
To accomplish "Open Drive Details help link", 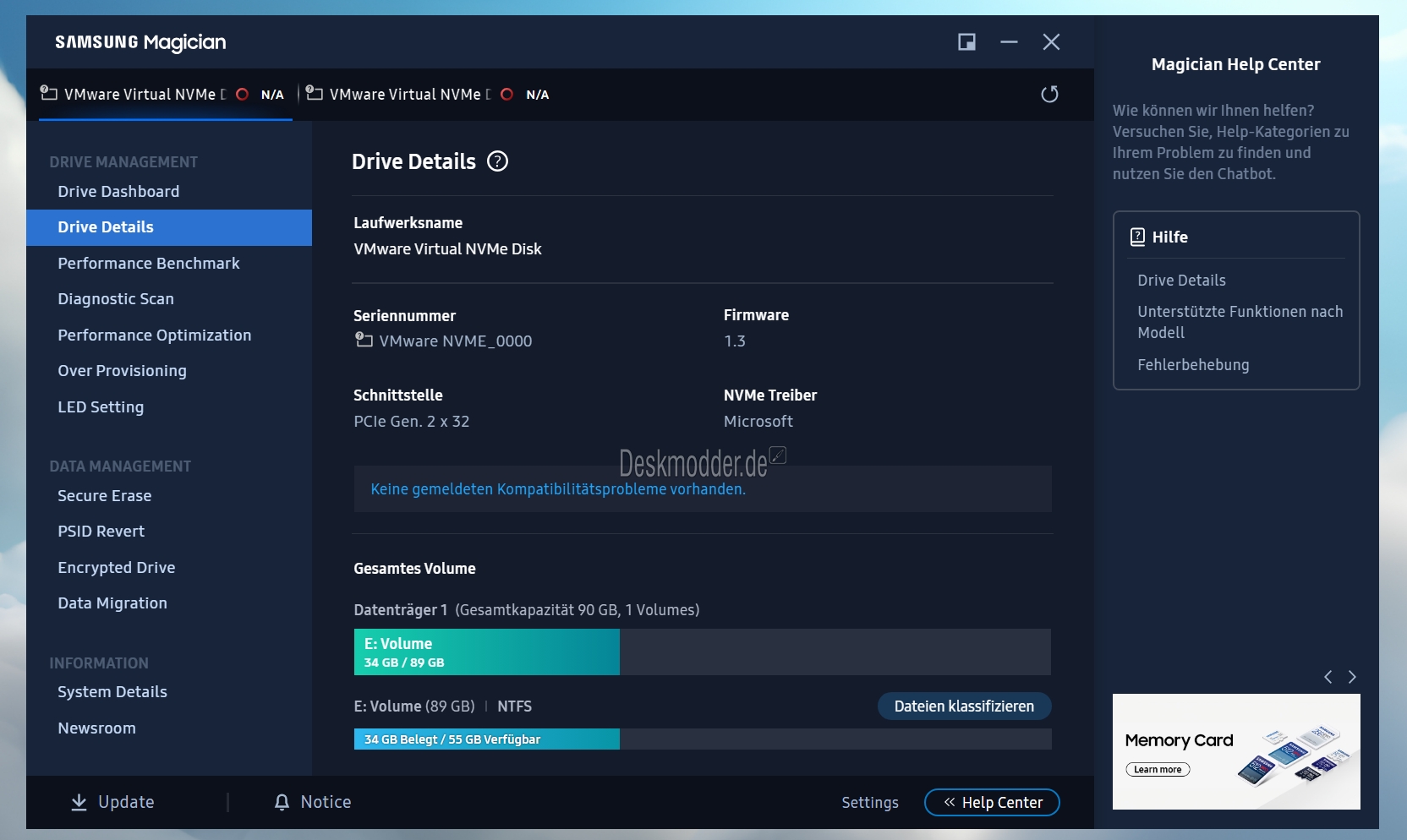I will point(1181,281).
